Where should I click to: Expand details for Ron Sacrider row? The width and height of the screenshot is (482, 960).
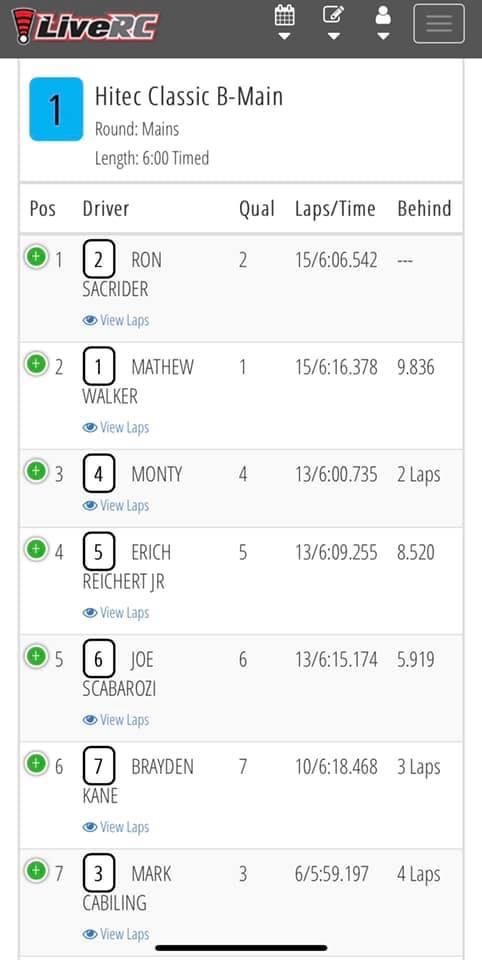click(36, 257)
